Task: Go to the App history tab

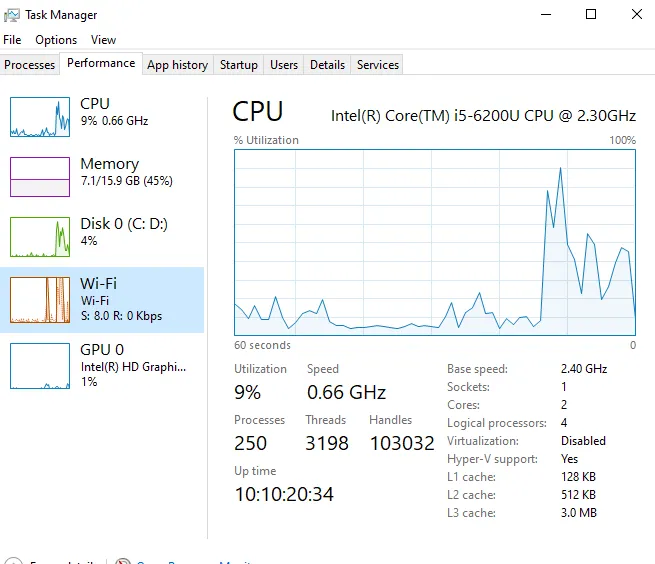Action: [177, 65]
